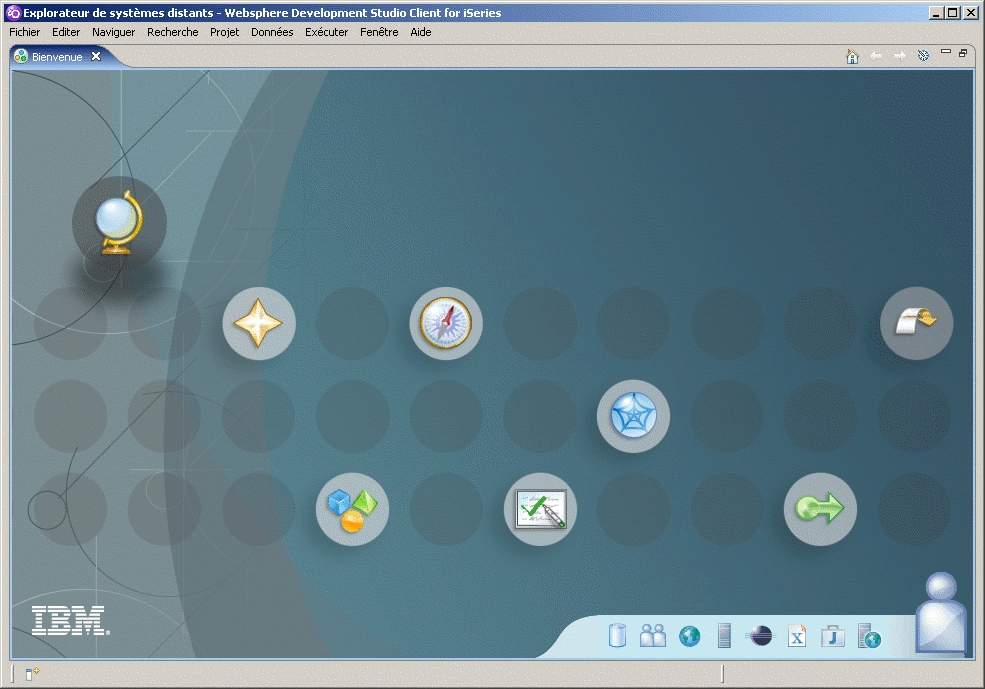Open the Naviguer menu

tap(113, 32)
